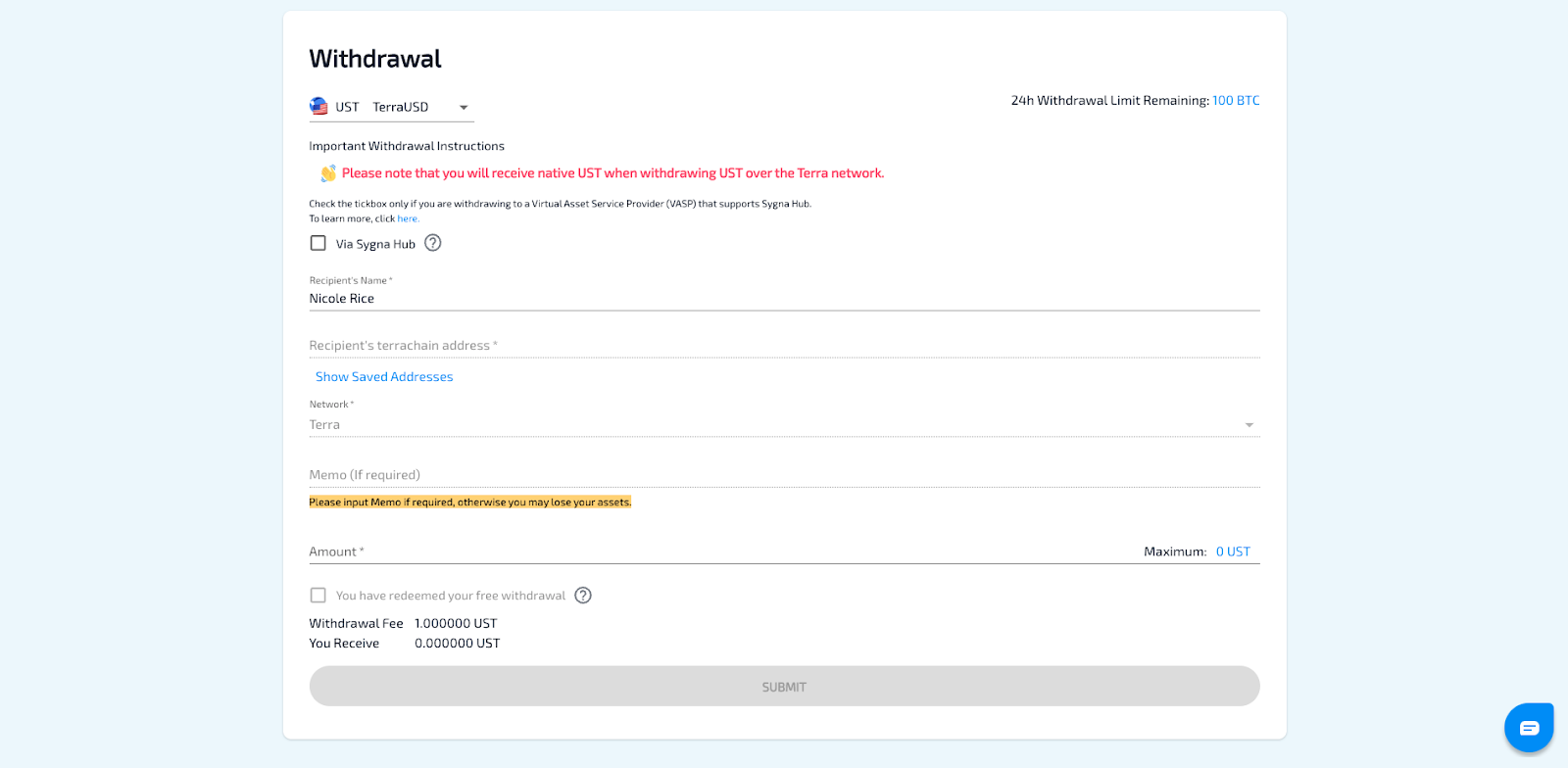Open the UST TerraUSD currency dropdown
This screenshot has width=1568, height=768.
click(392, 107)
